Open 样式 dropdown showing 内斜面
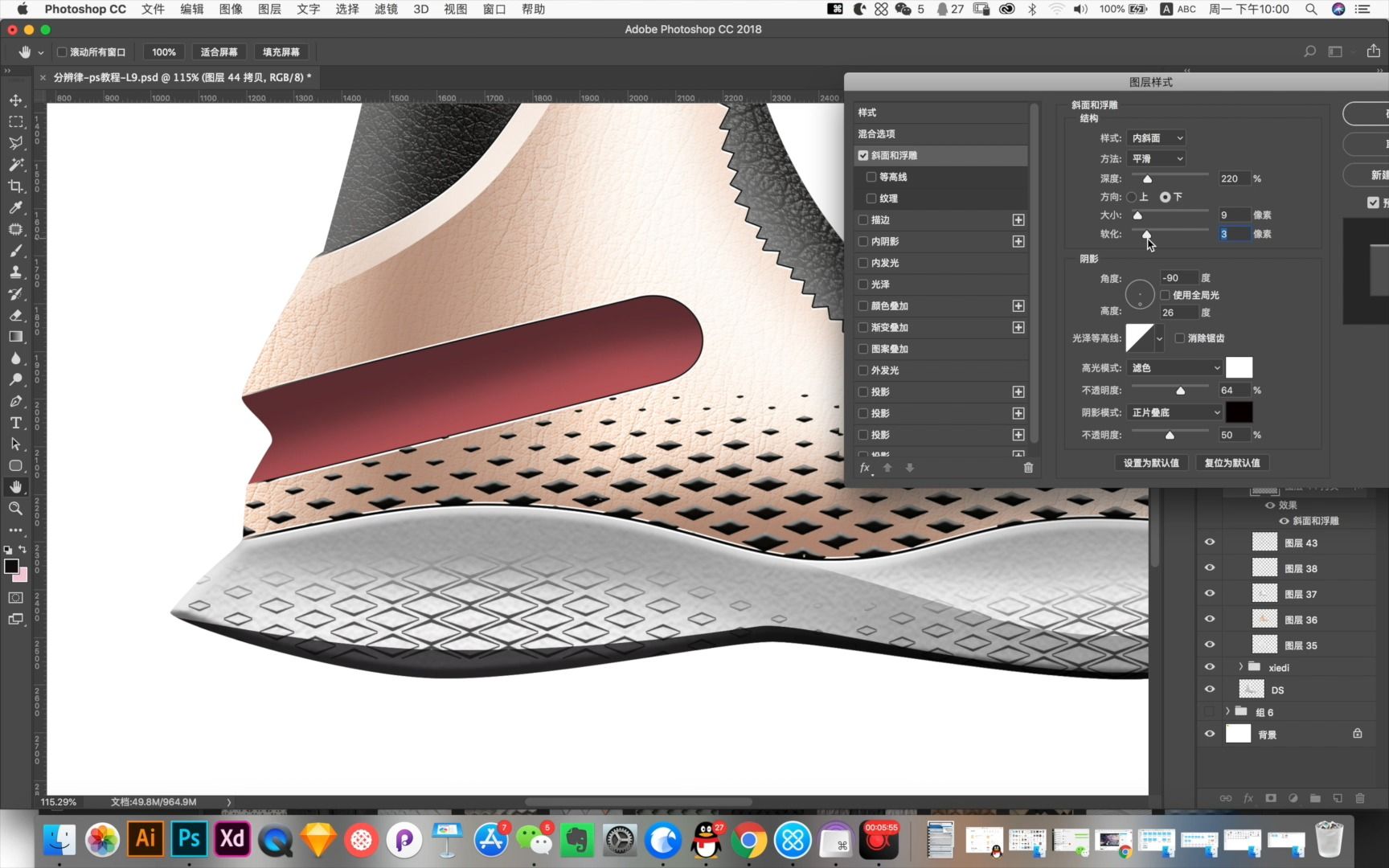Image resolution: width=1389 pixels, height=868 pixels. click(x=1156, y=138)
